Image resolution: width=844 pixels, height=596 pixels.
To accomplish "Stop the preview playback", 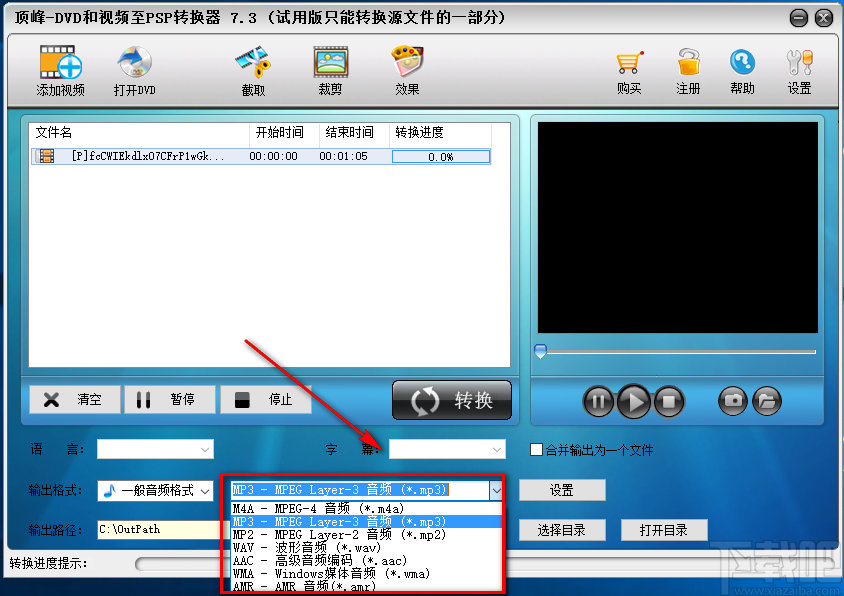I will pyautogui.click(x=669, y=401).
